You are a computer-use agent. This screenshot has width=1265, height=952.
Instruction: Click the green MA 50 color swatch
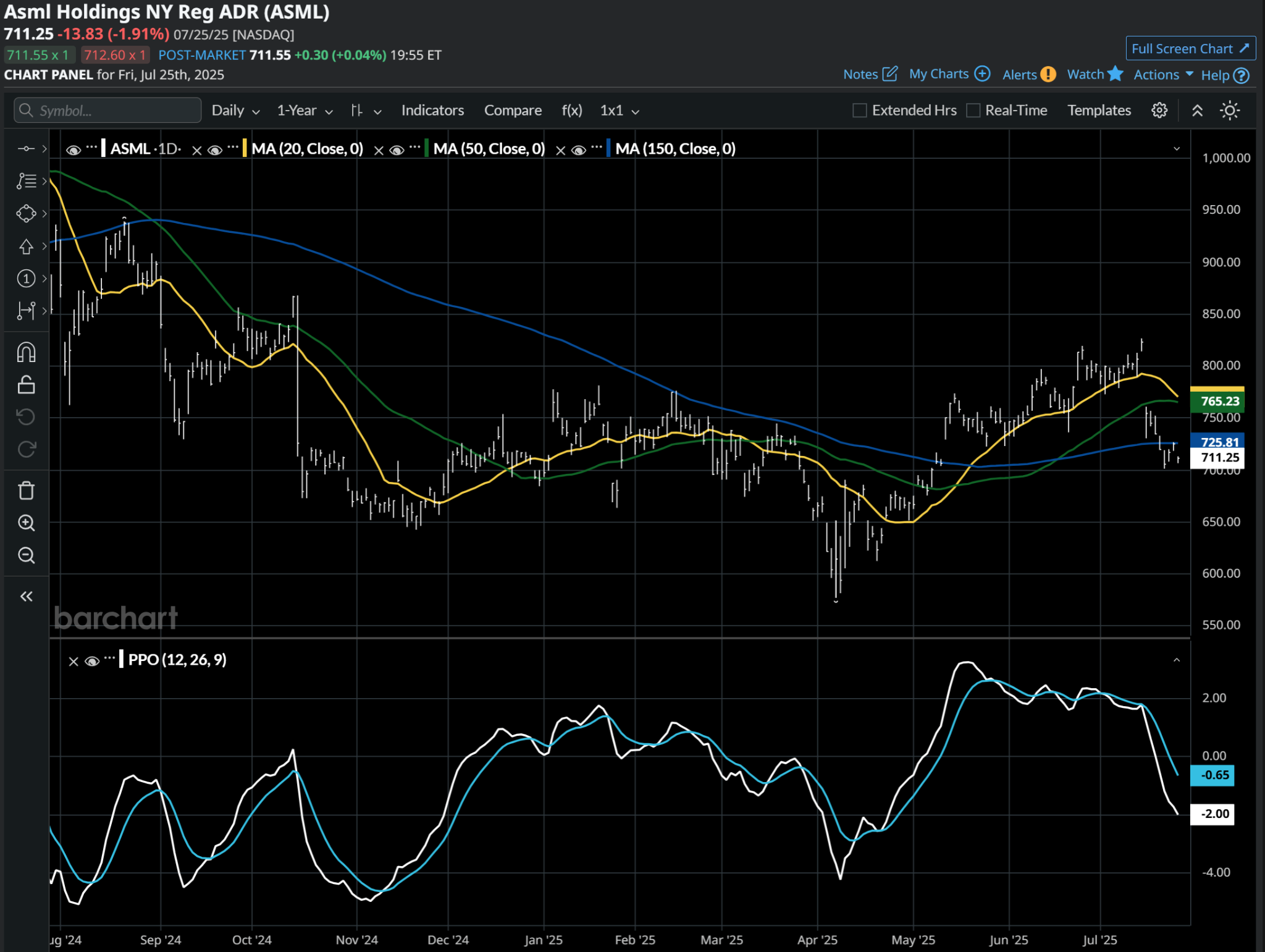point(427,148)
